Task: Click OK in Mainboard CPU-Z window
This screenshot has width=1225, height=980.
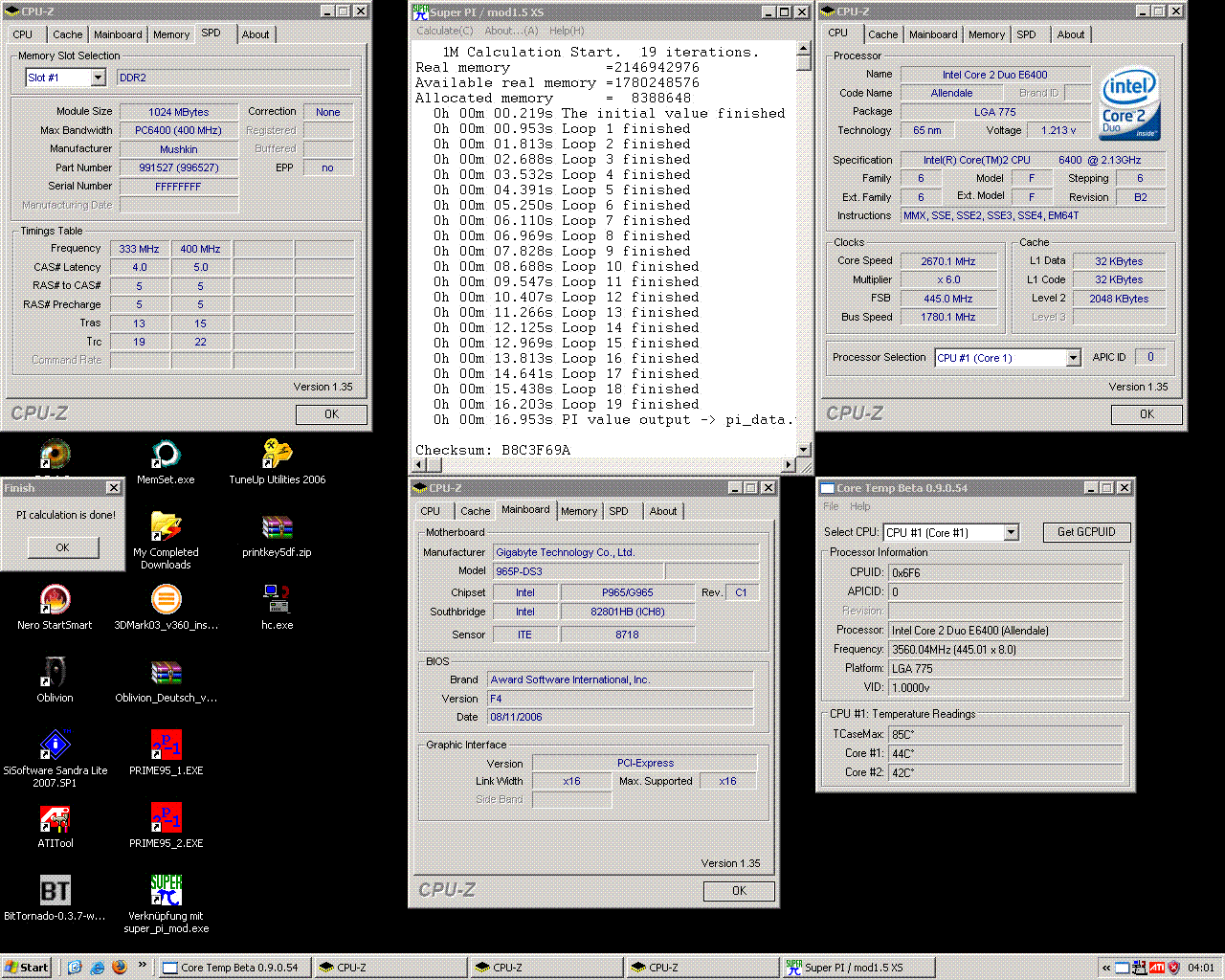Action: point(739,891)
